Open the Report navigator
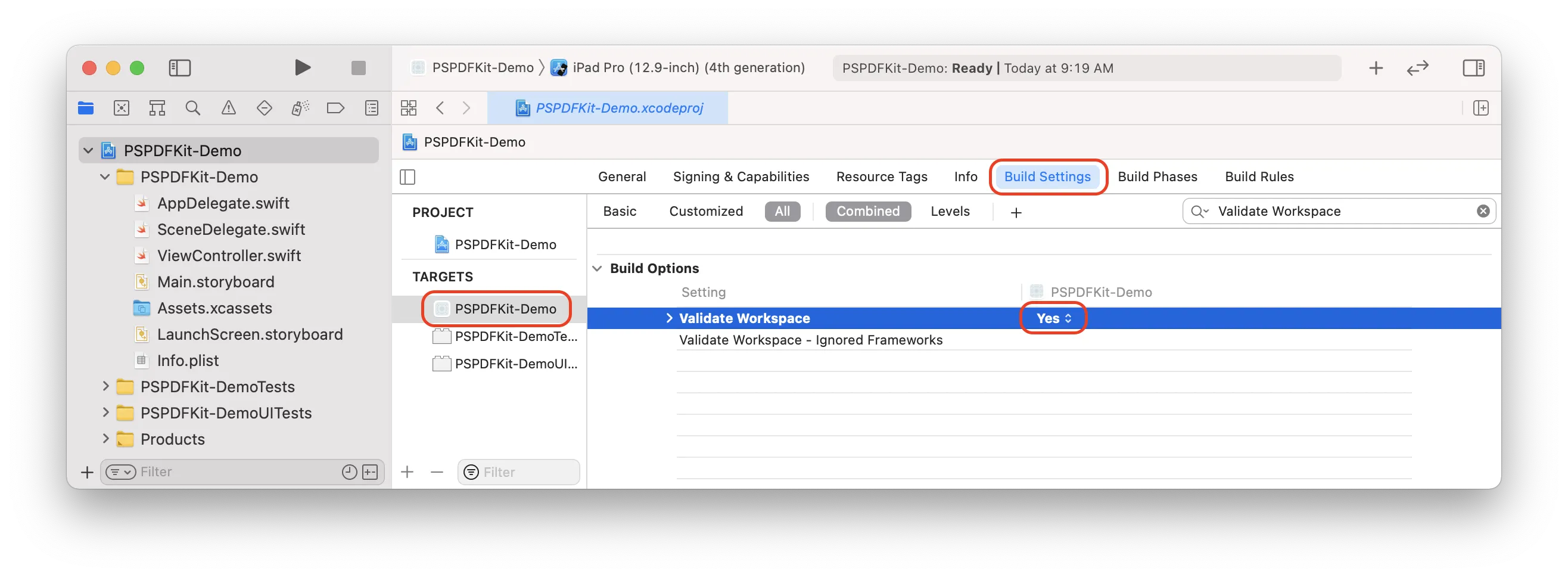The height and width of the screenshot is (577, 1568). coord(371,108)
